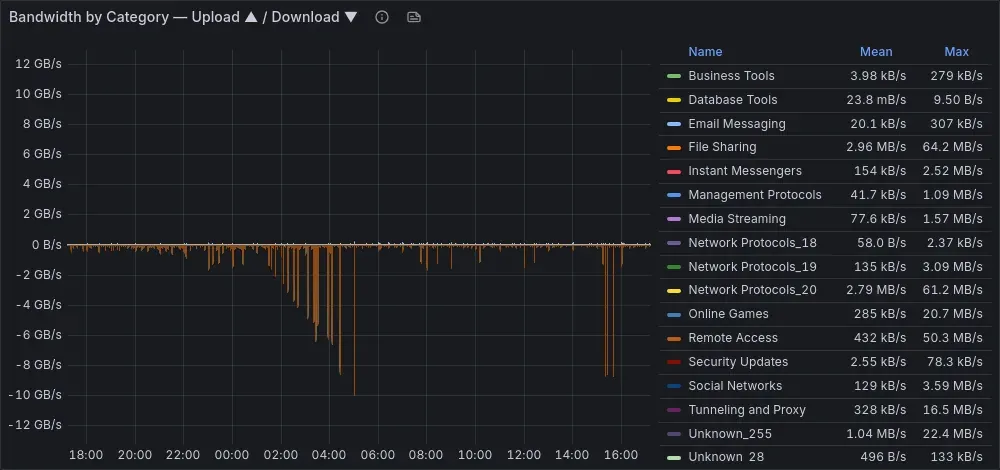Toggle the Instant Messengers series
This screenshot has height=470, width=1000.
[746, 171]
